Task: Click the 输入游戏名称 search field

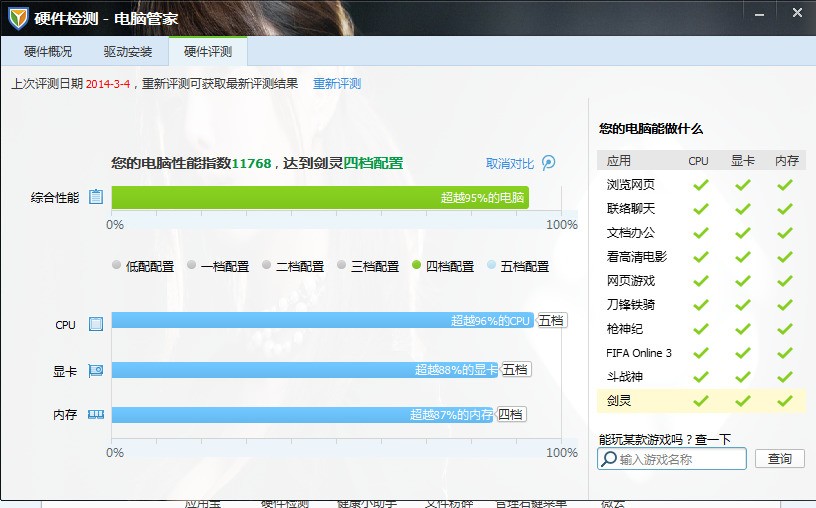Action: pos(672,459)
